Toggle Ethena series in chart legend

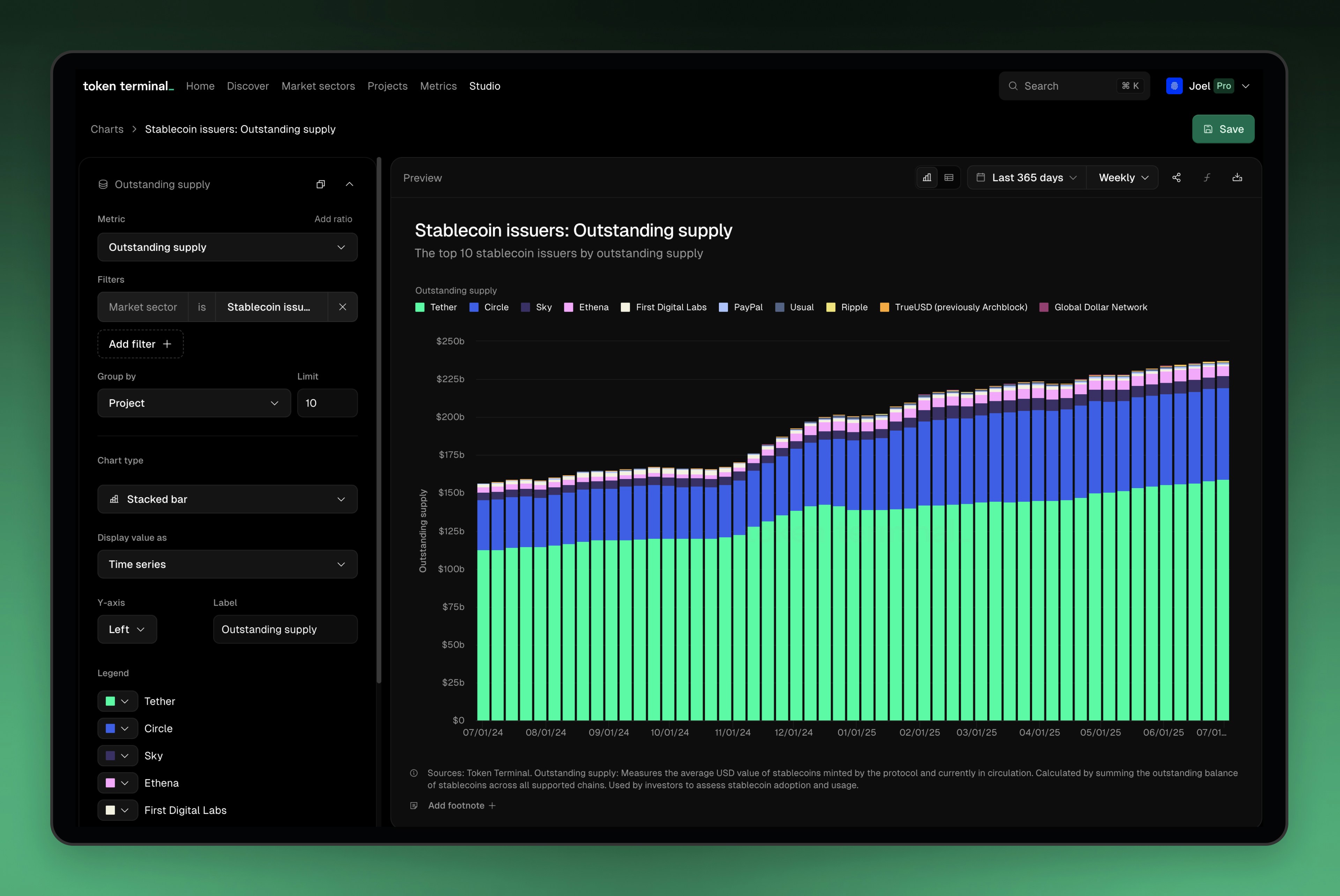586,307
